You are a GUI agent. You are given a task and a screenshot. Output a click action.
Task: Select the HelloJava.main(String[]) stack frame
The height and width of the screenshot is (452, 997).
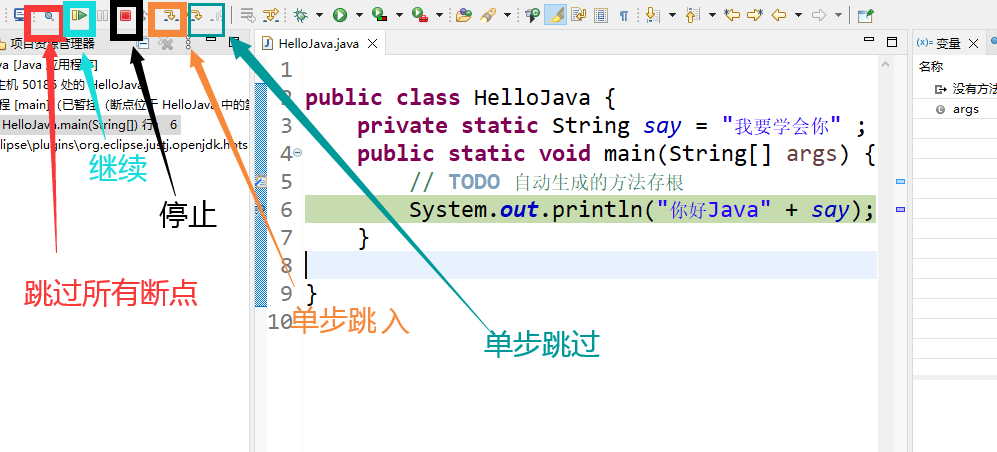pos(90,125)
